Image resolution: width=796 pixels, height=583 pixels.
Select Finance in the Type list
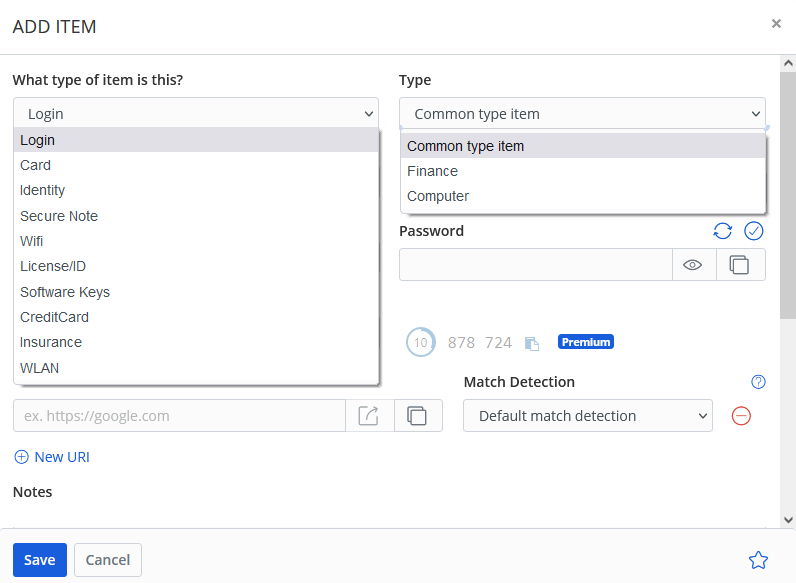click(432, 171)
